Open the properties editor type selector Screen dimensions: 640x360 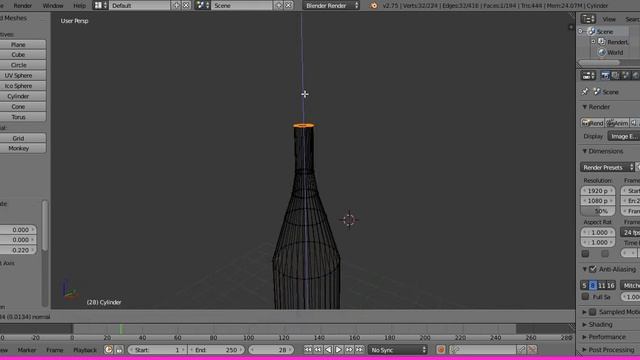pos(588,76)
